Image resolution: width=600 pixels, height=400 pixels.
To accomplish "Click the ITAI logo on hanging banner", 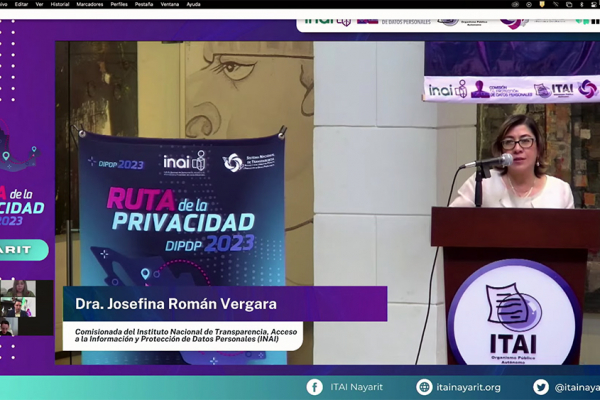I will coord(554,90).
